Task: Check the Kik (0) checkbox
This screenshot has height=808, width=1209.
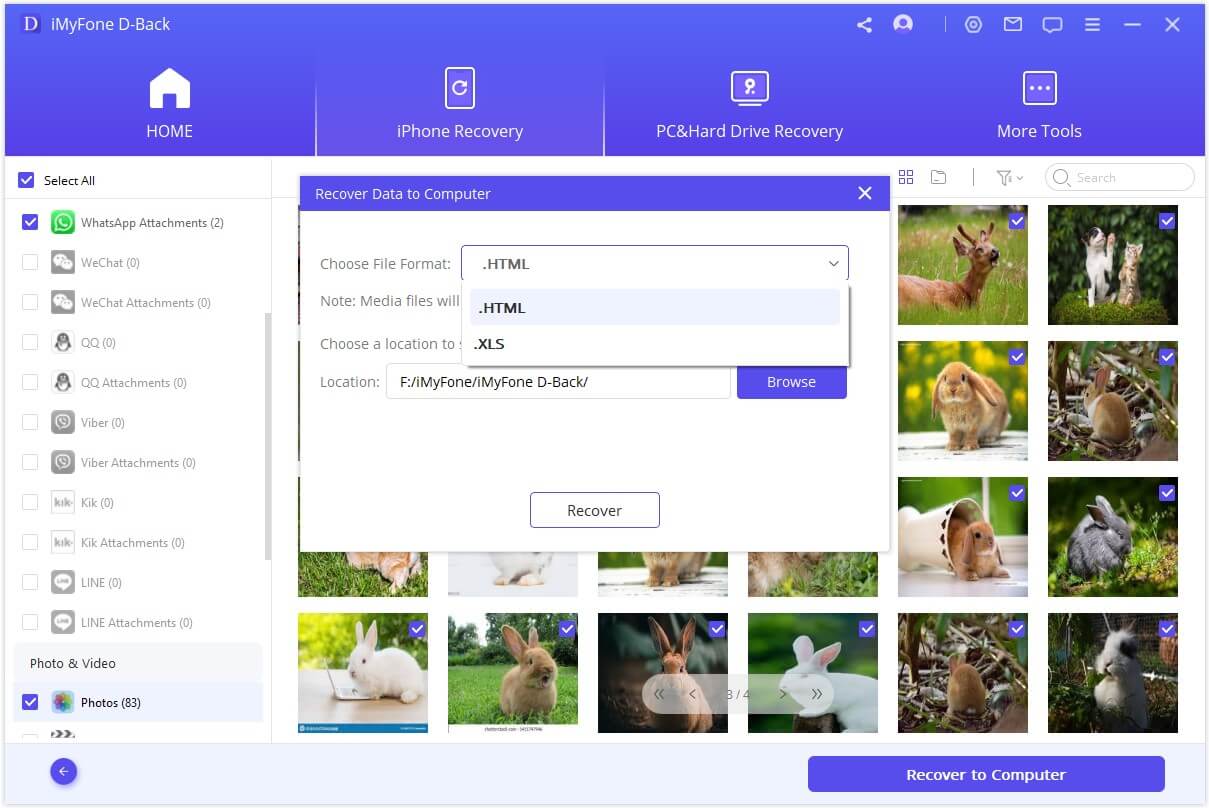Action: (x=30, y=502)
